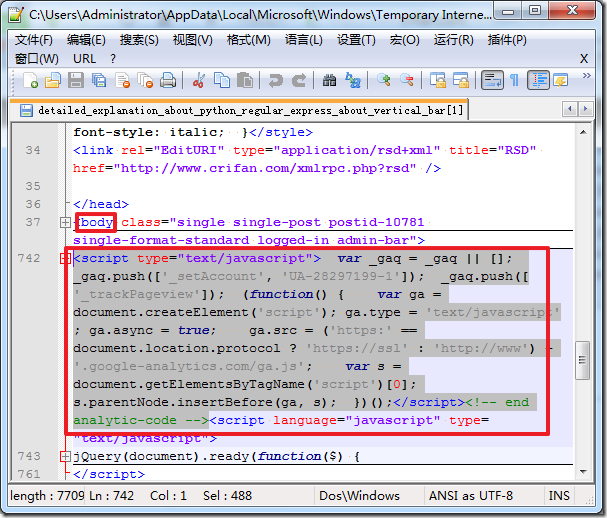Expand hidden toolbar items chevron

coord(586,75)
